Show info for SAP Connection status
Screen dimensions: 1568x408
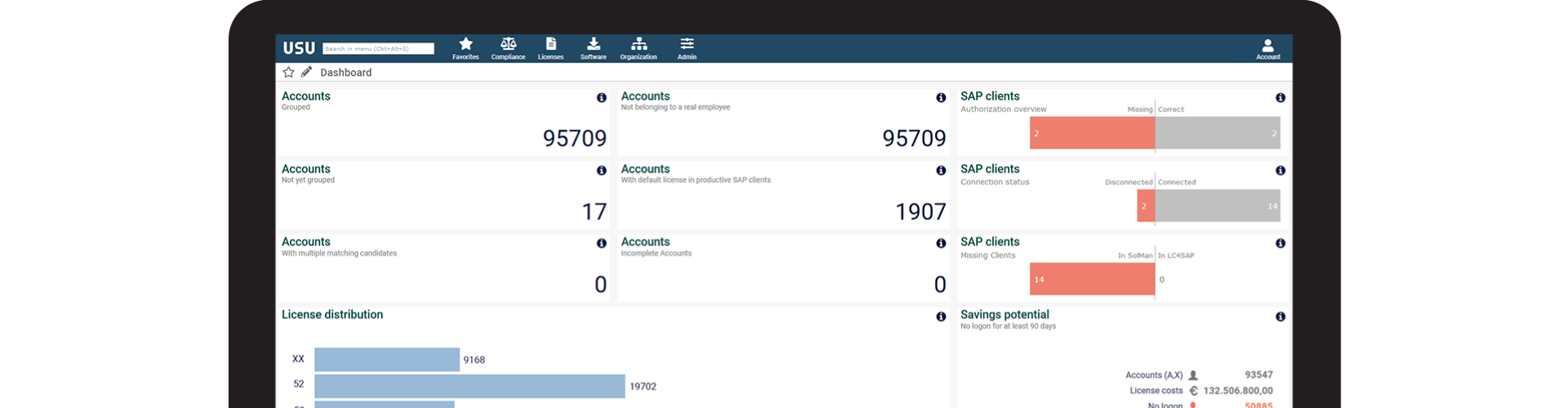(1280, 171)
